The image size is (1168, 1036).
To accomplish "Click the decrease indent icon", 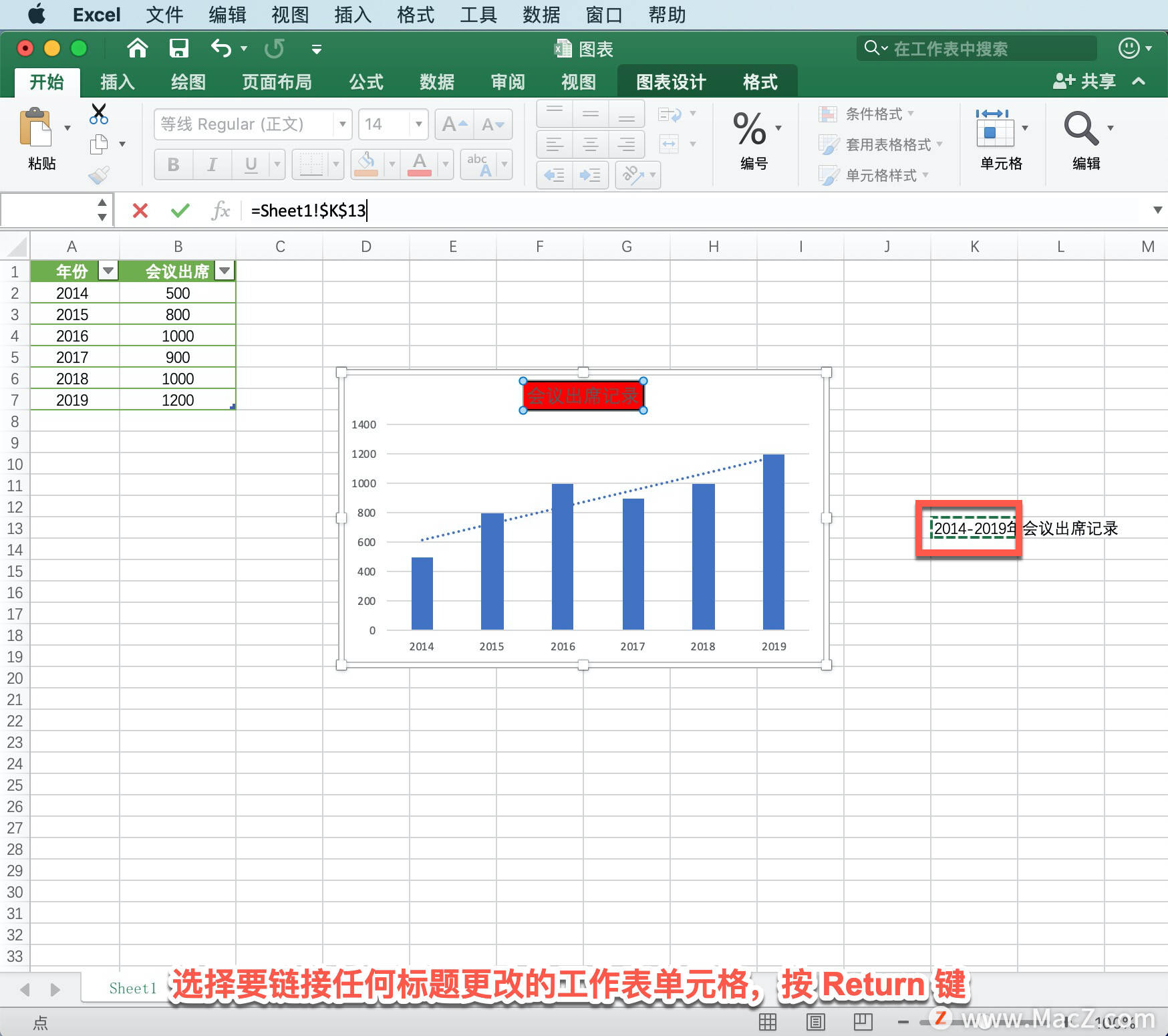I will [x=555, y=175].
